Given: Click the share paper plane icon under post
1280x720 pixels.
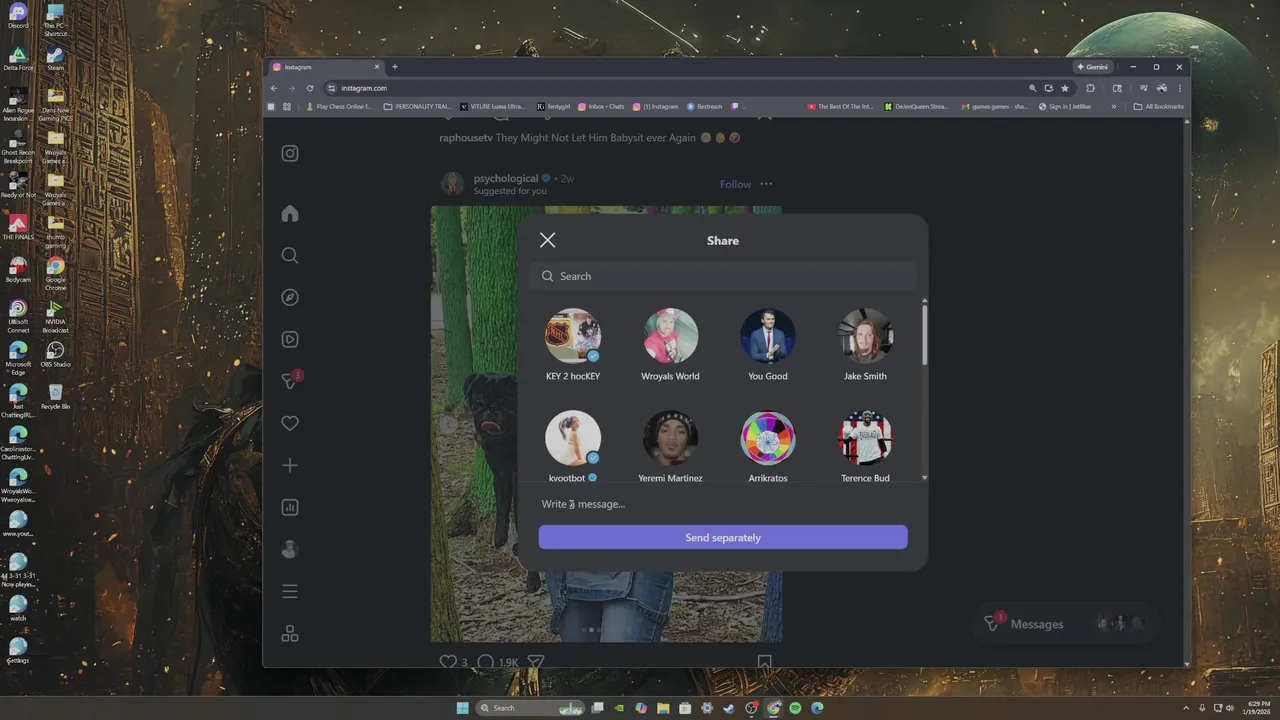Looking at the screenshot, I should tap(536, 661).
